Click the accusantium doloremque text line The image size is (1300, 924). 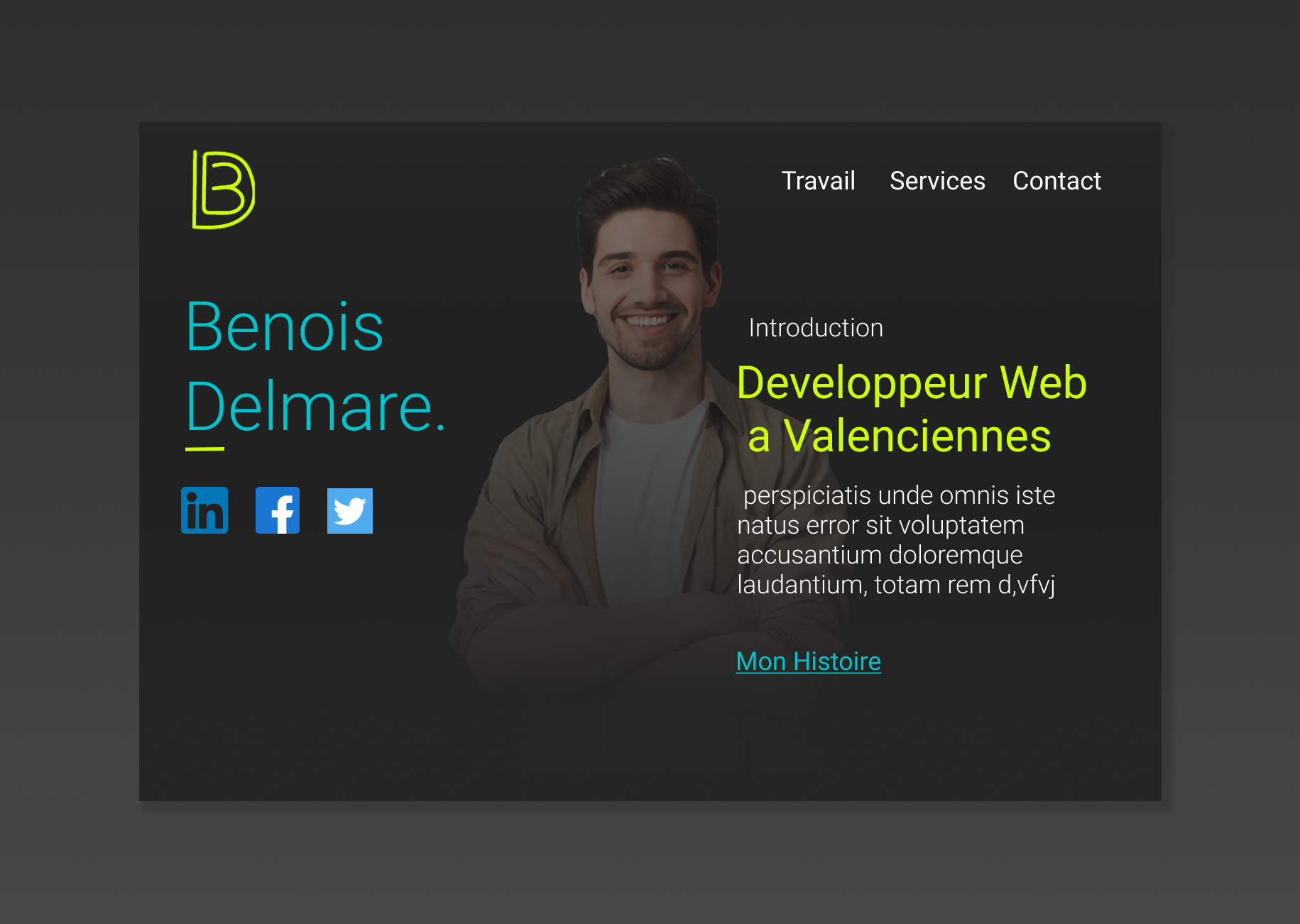pos(880,555)
